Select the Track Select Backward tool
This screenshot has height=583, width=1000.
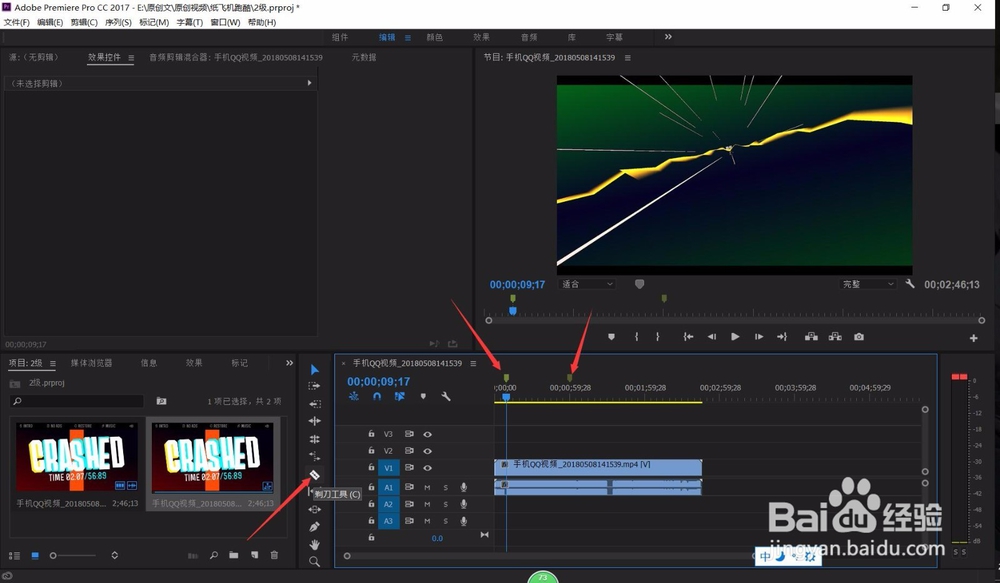tap(314, 404)
